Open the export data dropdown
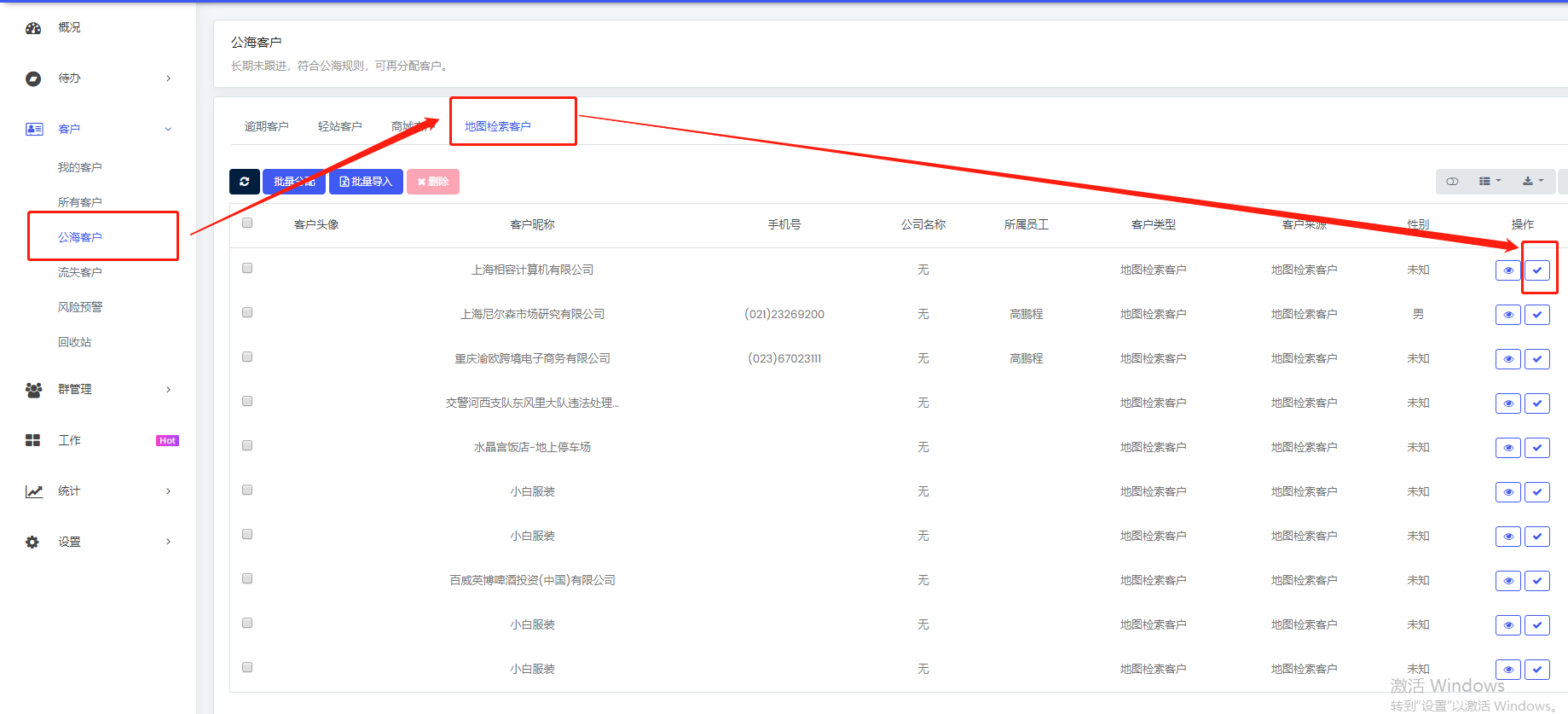This screenshot has width=1568, height=714. [x=1532, y=182]
